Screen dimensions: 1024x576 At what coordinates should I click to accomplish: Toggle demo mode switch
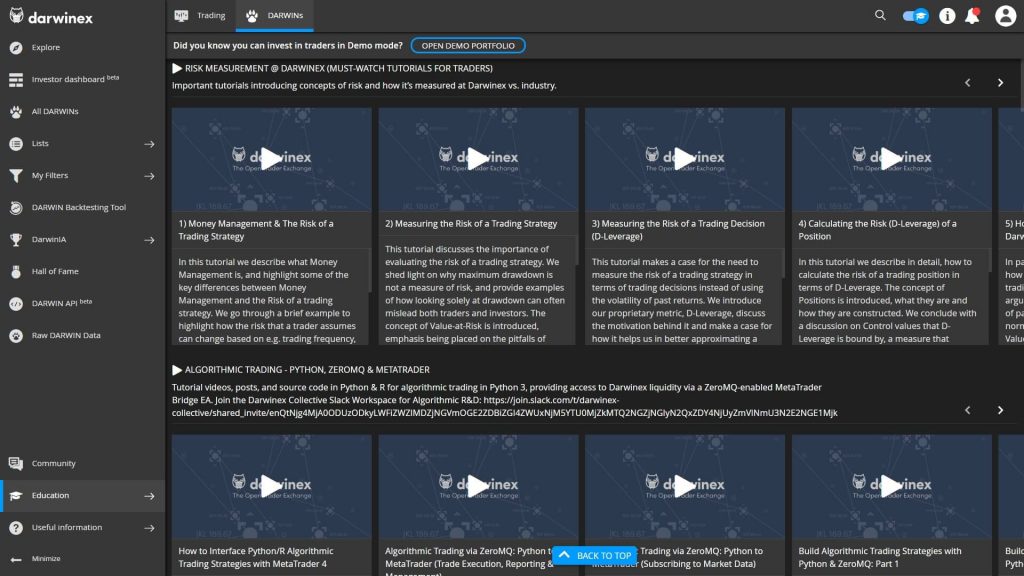916,16
